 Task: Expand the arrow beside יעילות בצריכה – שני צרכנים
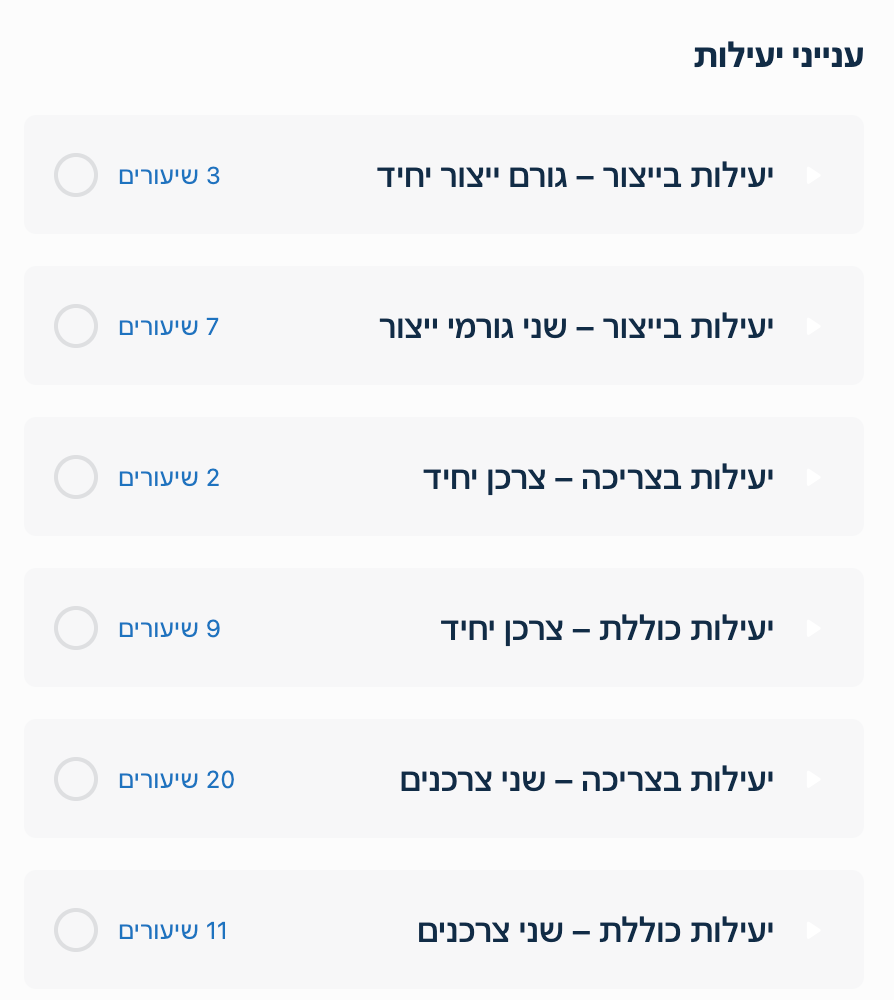tap(813, 780)
